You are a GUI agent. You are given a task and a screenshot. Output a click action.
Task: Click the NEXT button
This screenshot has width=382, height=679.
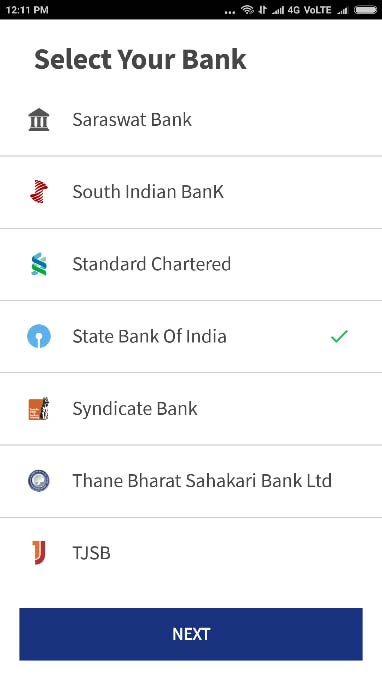tap(191, 634)
